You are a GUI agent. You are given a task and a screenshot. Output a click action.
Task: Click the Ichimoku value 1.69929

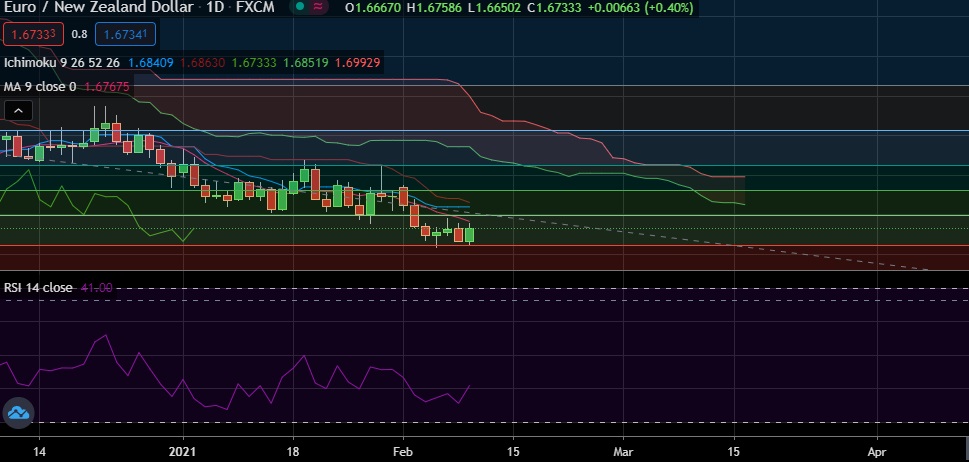click(x=357, y=62)
